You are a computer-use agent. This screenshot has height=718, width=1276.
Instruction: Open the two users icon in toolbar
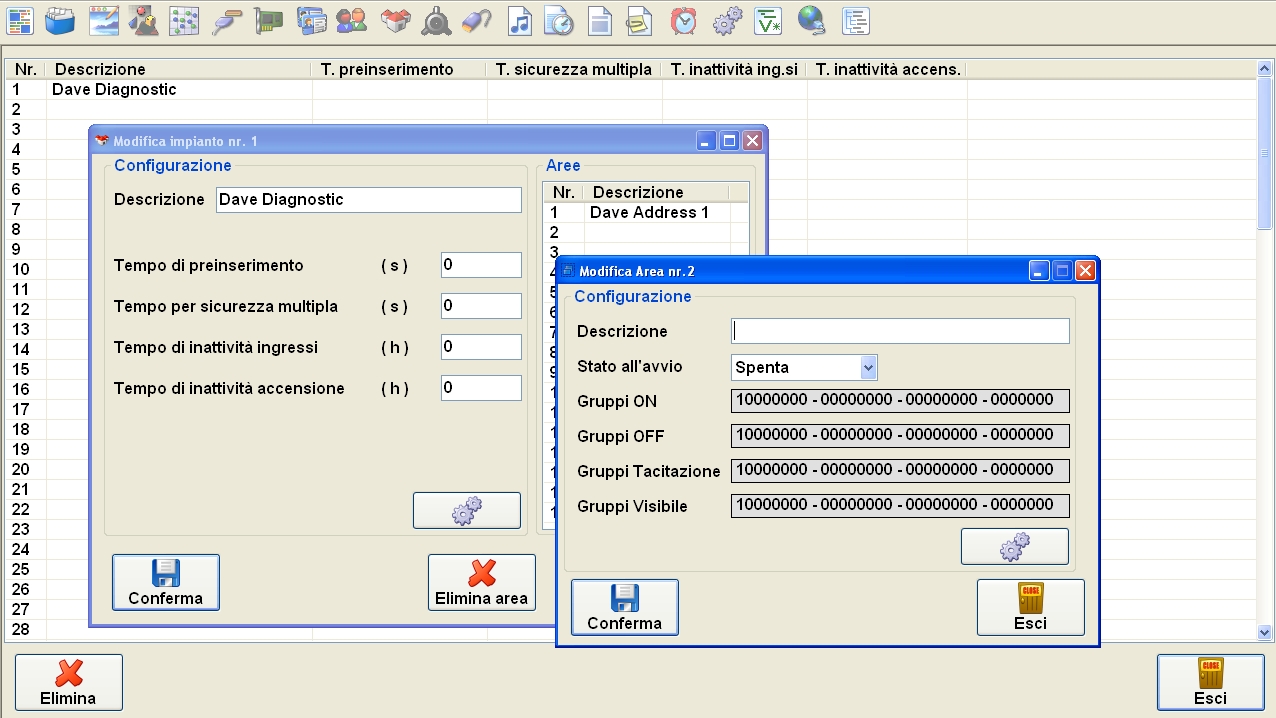(x=351, y=21)
